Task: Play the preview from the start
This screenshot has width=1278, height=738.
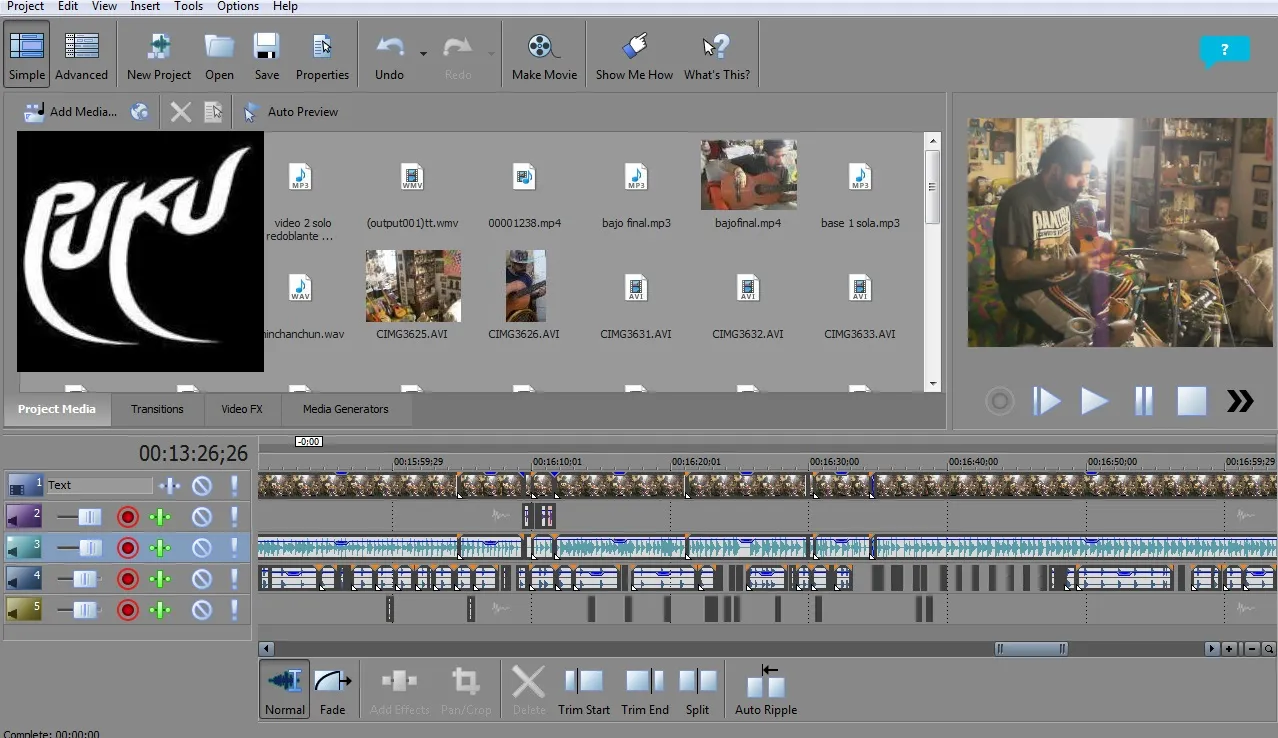Action: coord(1047,401)
